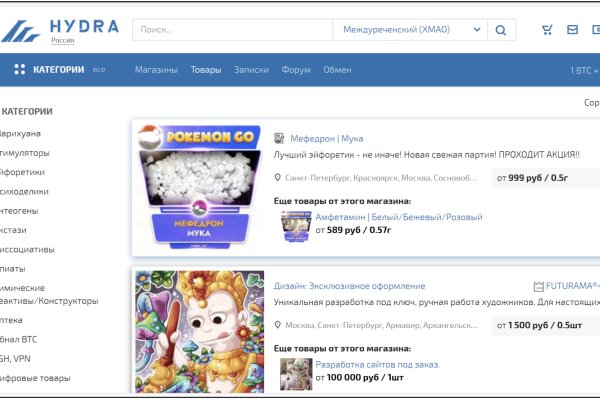The width and height of the screenshot is (600, 400).
Task: Open the 'Разработка сайтов под заказ' link
Action: [x=377, y=365]
